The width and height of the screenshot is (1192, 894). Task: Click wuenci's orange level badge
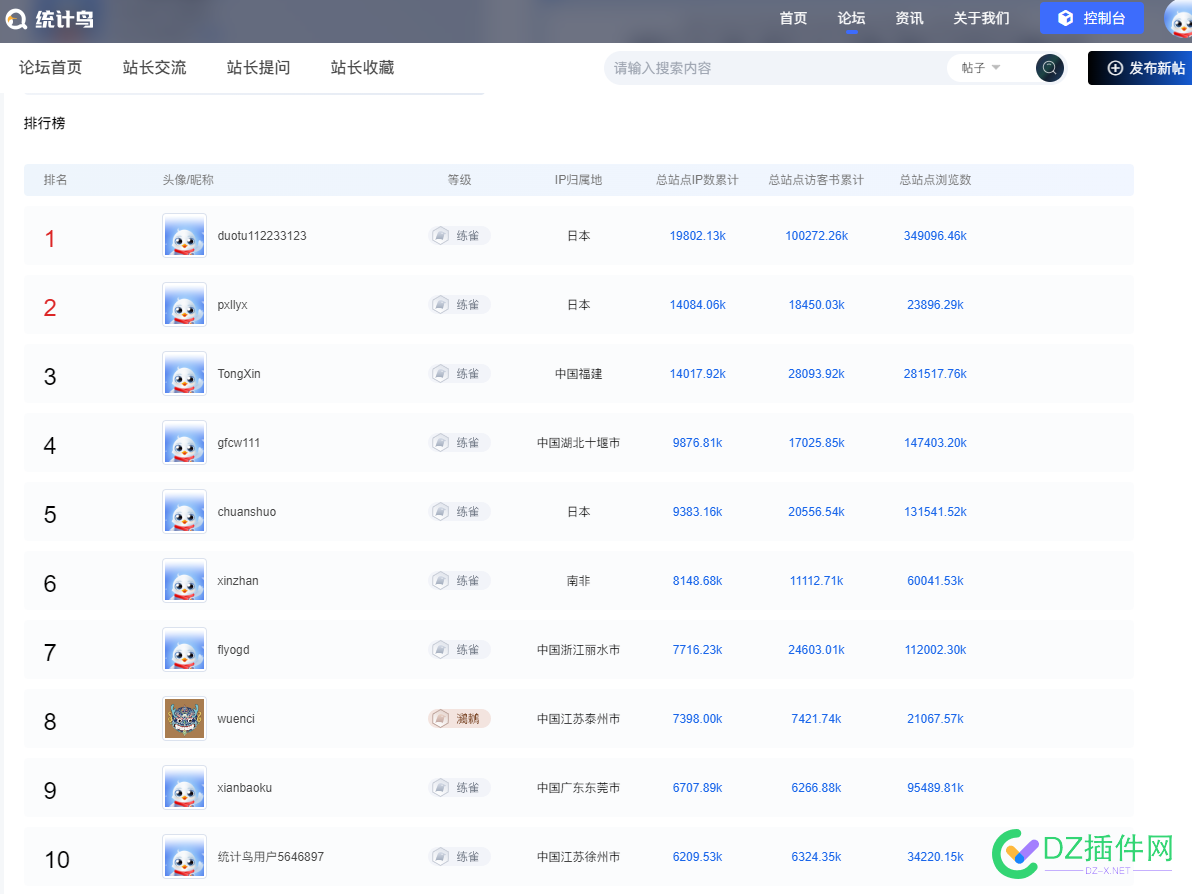(x=459, y=718)
